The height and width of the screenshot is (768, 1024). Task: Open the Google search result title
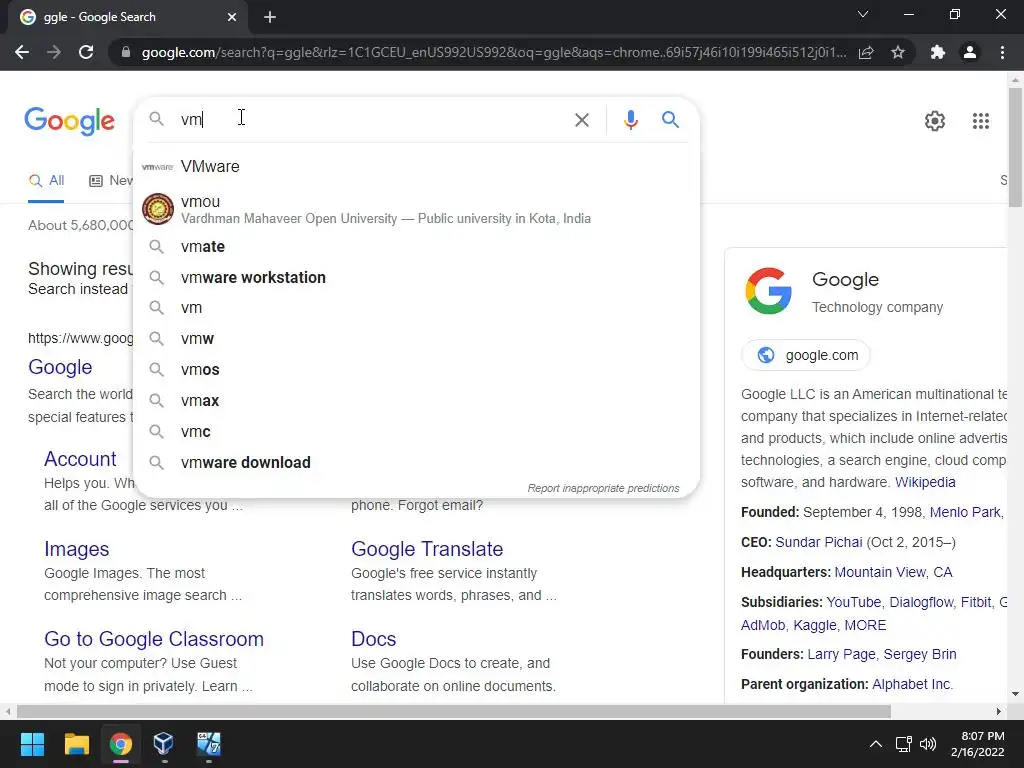(x=60, y=367)
